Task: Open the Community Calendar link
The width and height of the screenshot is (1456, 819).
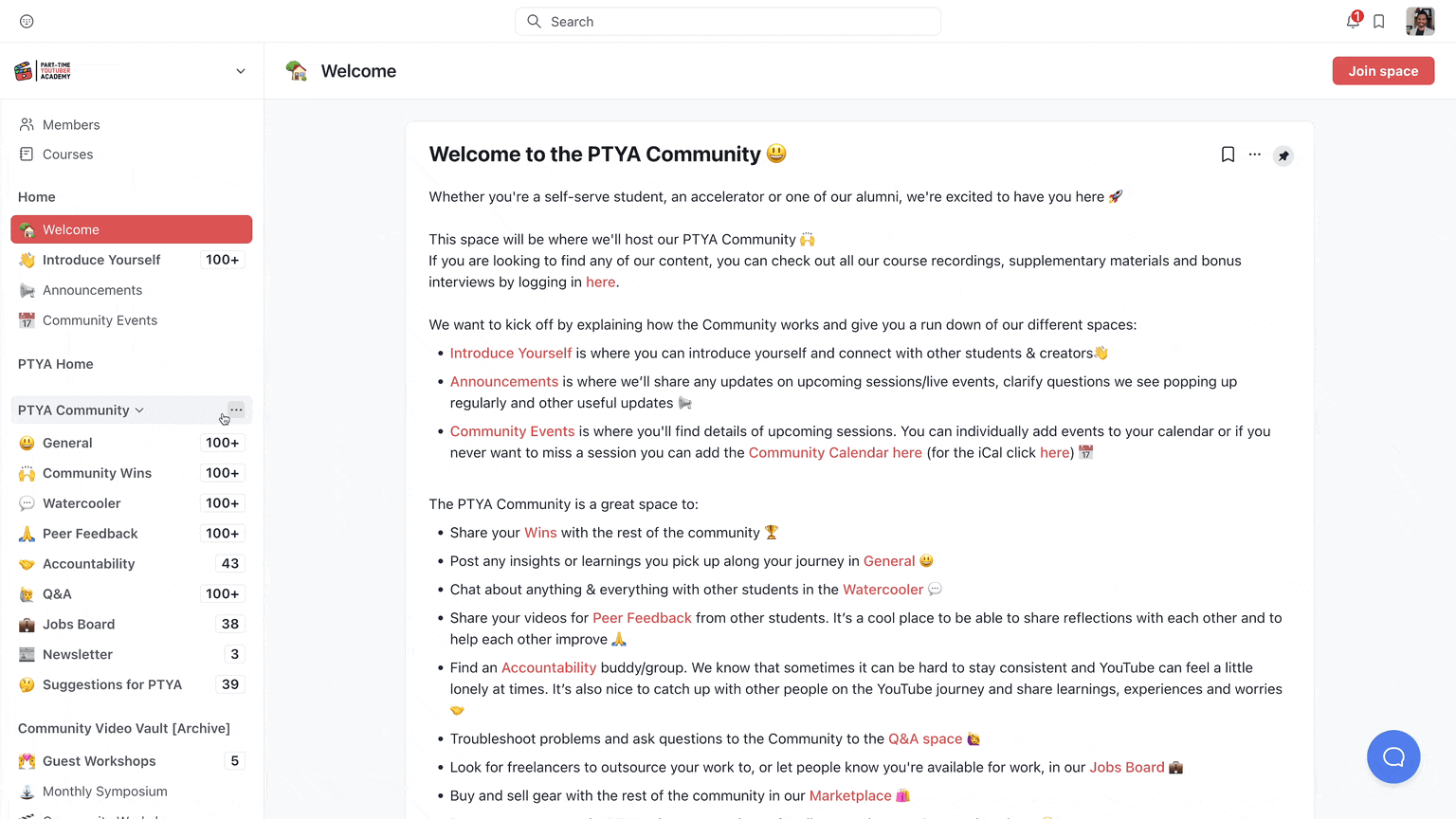Action: 834,452
